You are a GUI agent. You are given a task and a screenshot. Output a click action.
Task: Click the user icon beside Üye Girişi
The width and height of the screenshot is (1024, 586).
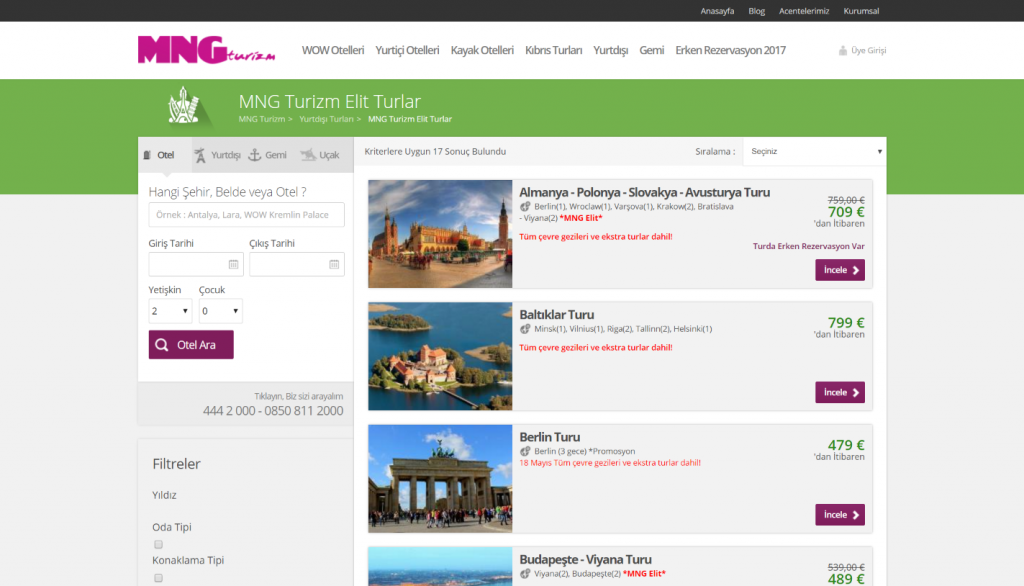(843, 51)
